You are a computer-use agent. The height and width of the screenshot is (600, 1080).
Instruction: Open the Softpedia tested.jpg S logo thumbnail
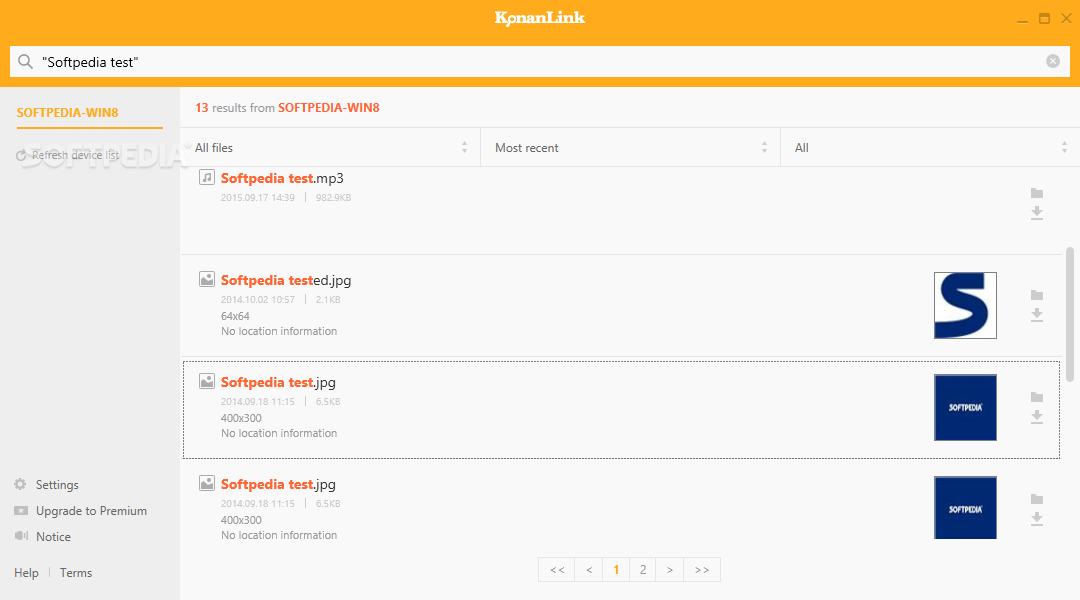(x=965, y=305)
